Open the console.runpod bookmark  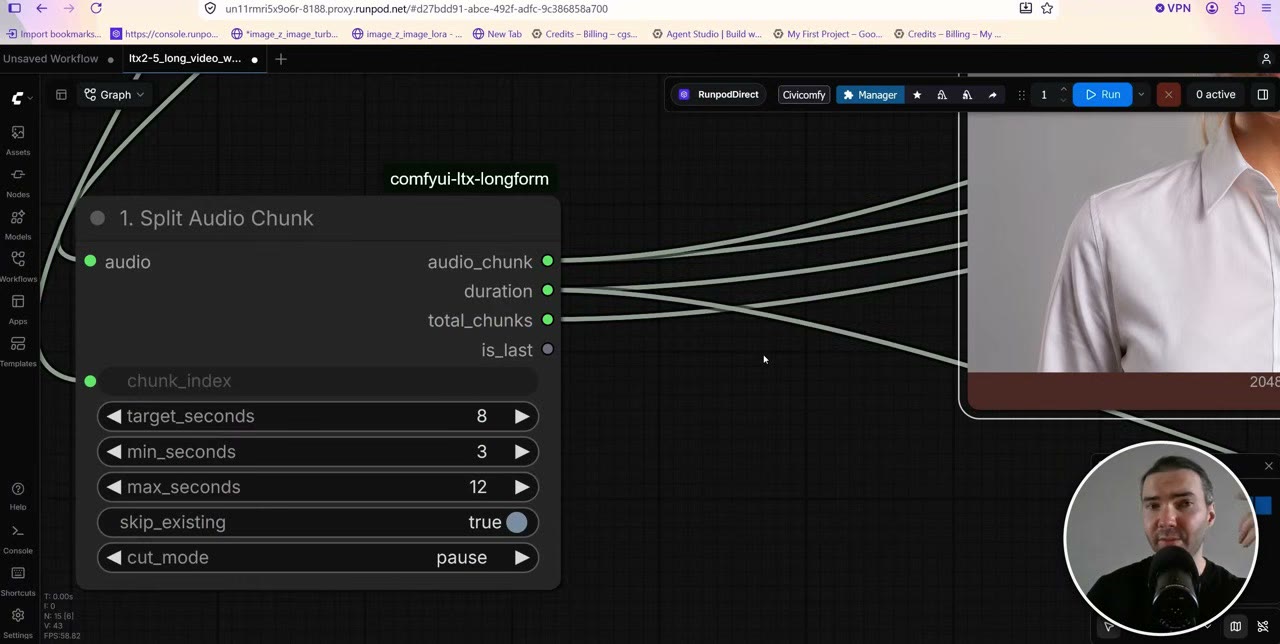[x=165, y=34]
